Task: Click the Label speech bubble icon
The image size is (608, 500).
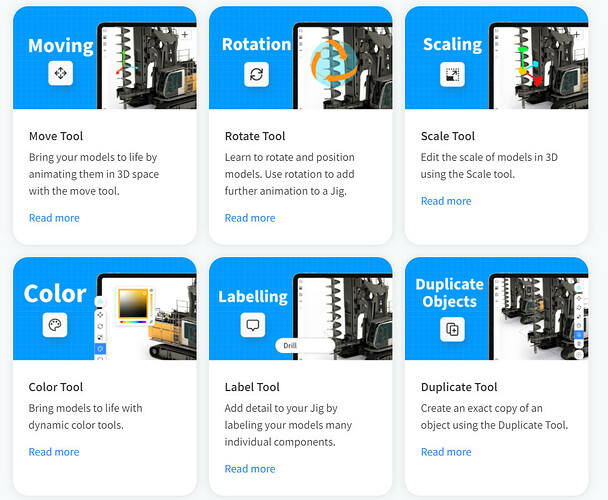Action: coord(253,325)
